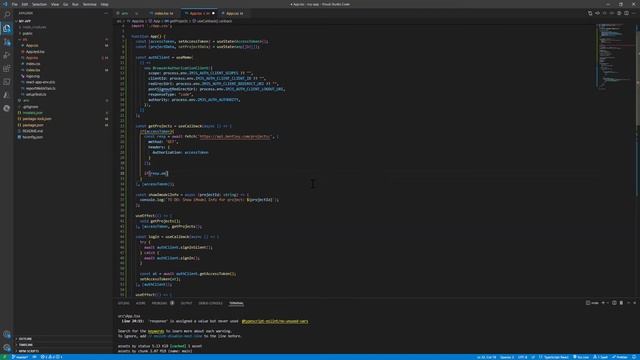Expand the node_modules folder
The height and width of the screenshot is (360, 640).
(34, 27)
